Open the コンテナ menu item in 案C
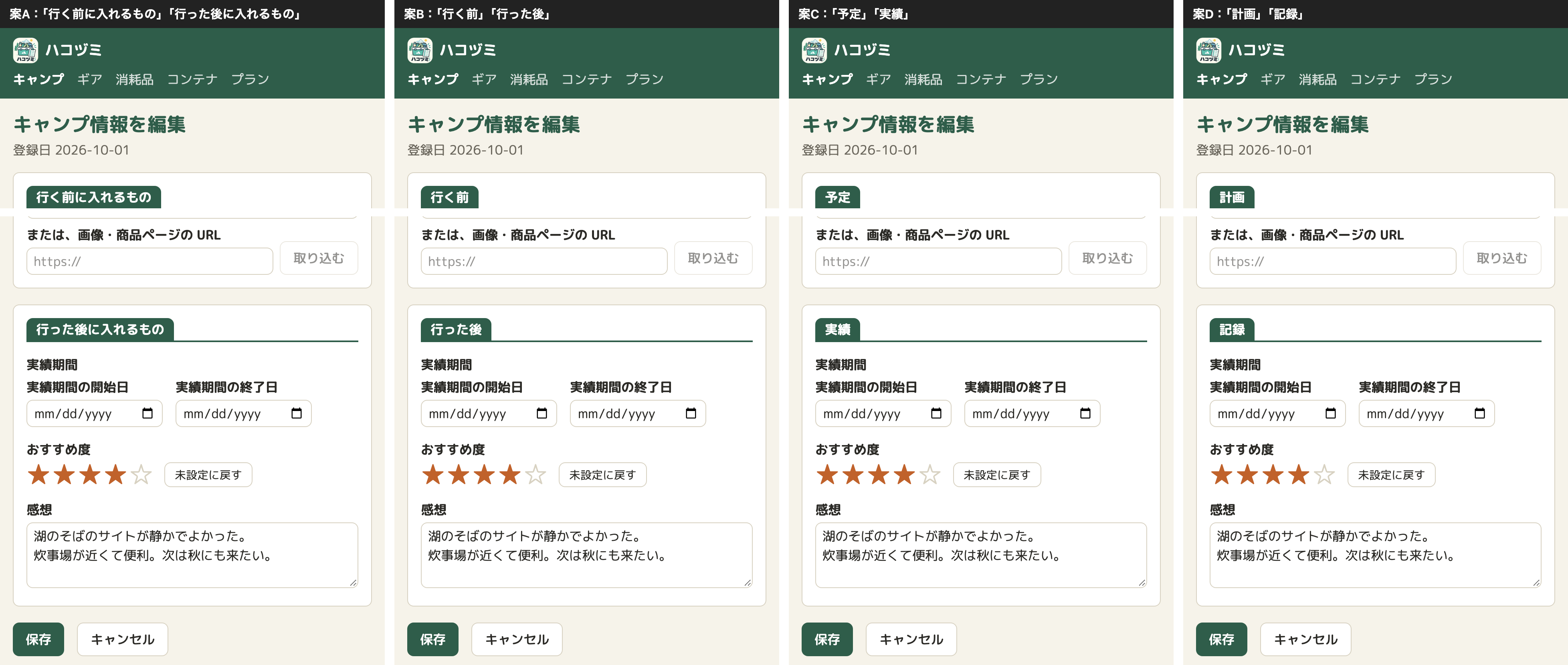 coord(981,79)
